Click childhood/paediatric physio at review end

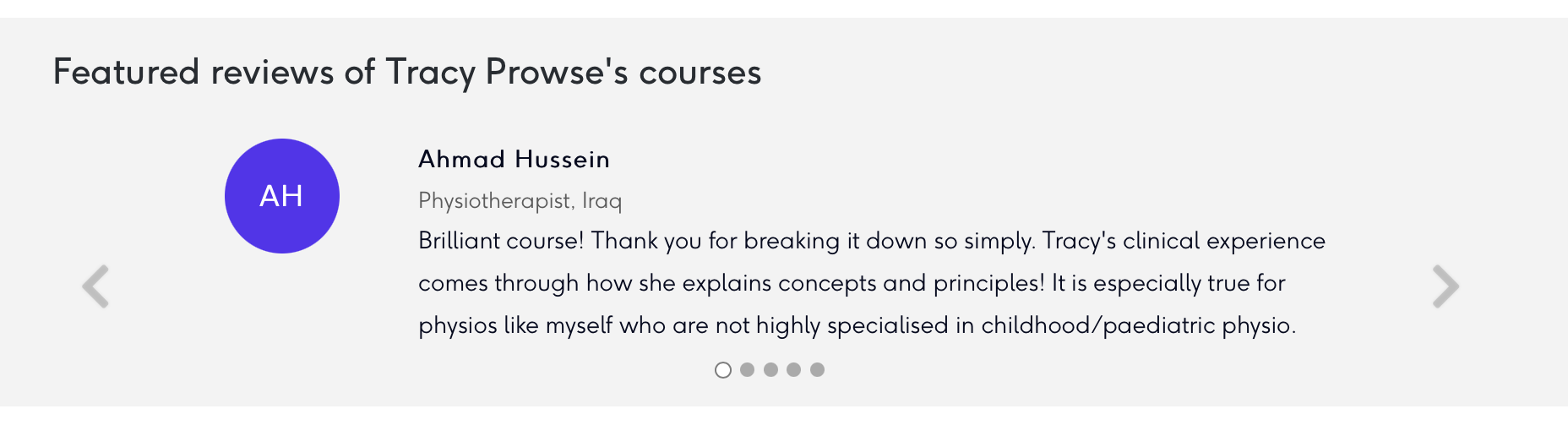[x=1139, y=325]
